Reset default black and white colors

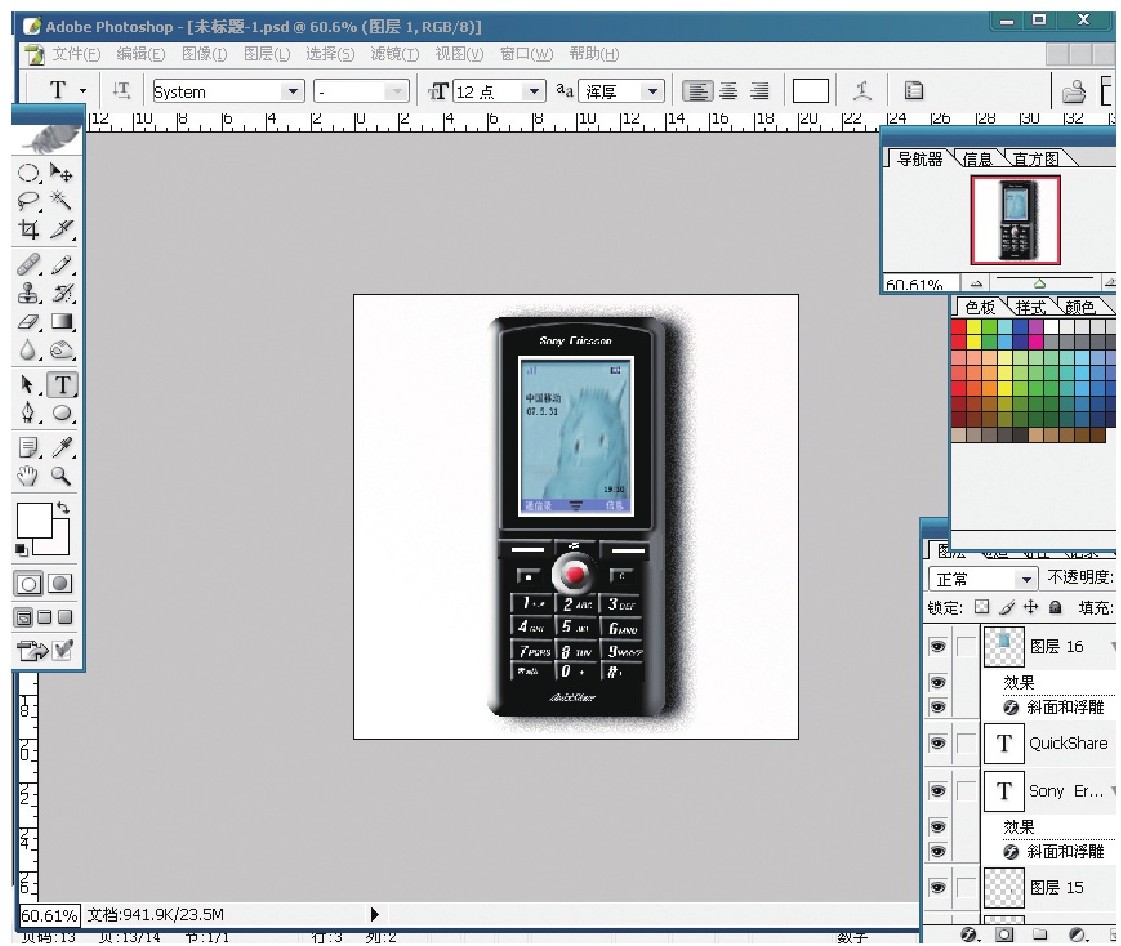click(21, 549)
